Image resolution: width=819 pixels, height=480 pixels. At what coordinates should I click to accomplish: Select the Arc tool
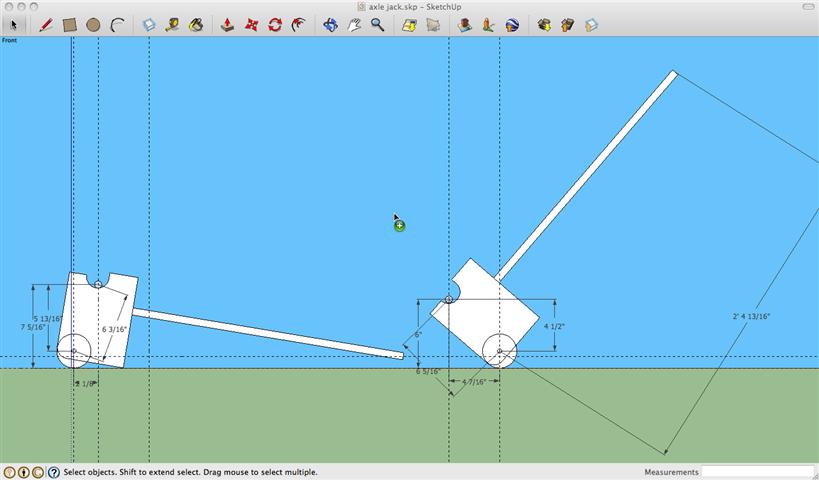tap(117, 25)
